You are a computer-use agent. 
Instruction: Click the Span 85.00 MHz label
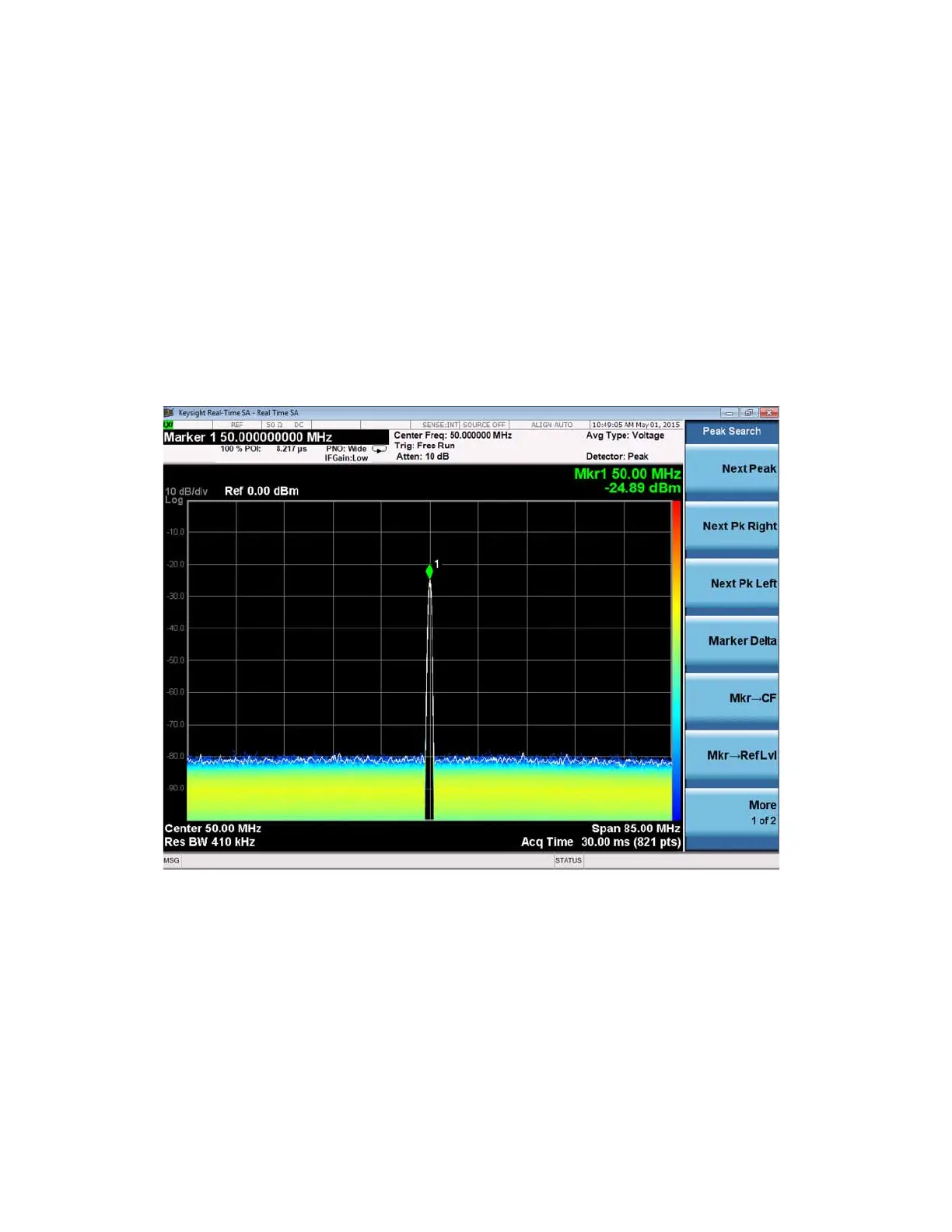click(x=635, y=828)
